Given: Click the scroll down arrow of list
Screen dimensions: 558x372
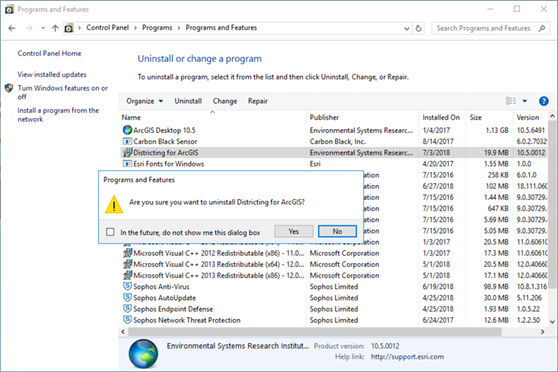Looking at the screenshot, I should [552, 321].
